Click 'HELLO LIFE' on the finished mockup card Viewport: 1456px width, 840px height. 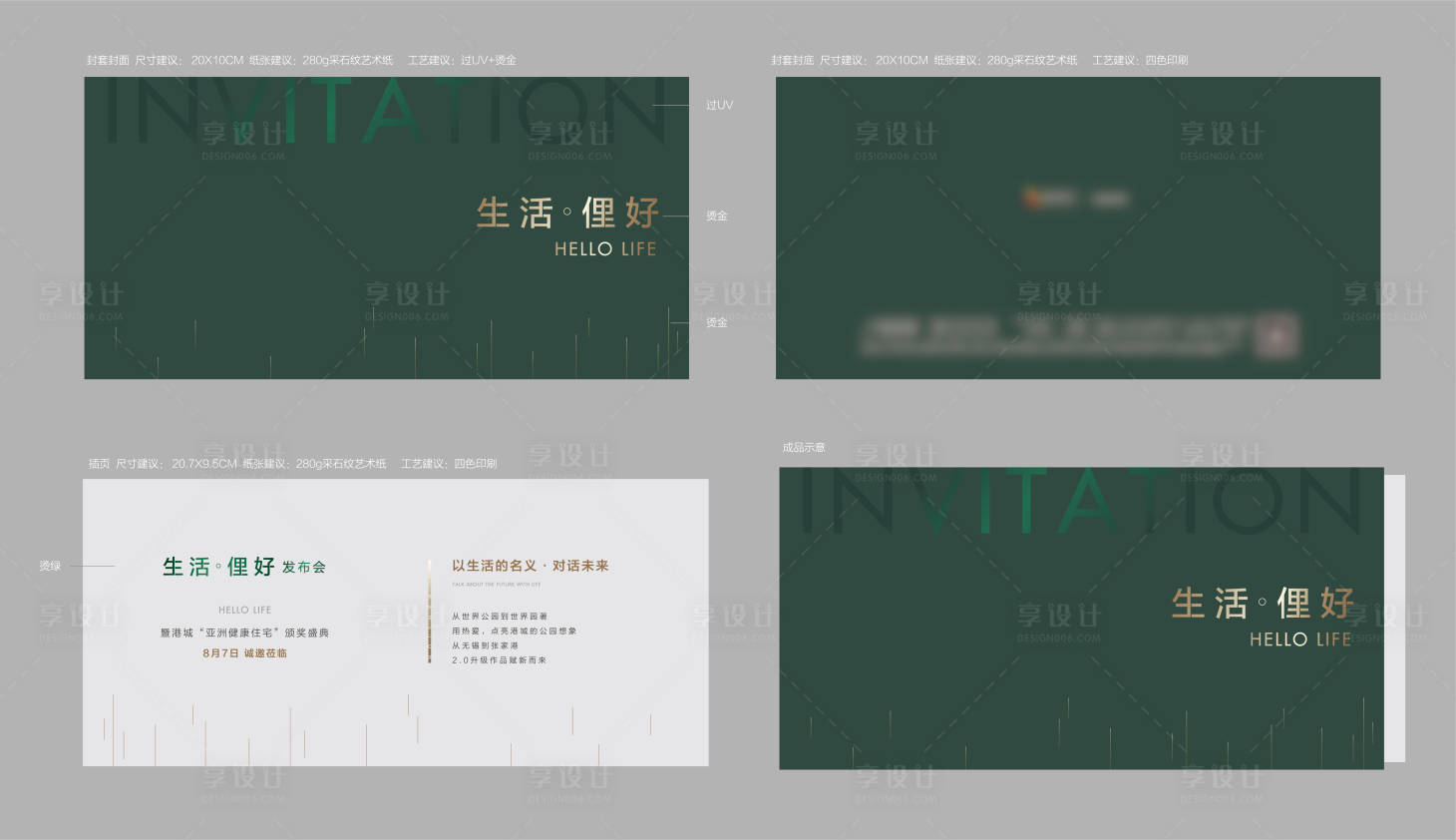[x=1300, y=639]
